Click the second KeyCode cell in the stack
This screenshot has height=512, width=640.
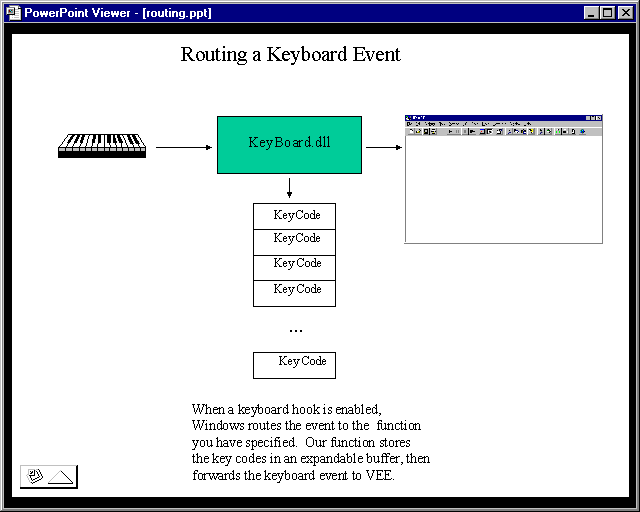tap(294, 241)
